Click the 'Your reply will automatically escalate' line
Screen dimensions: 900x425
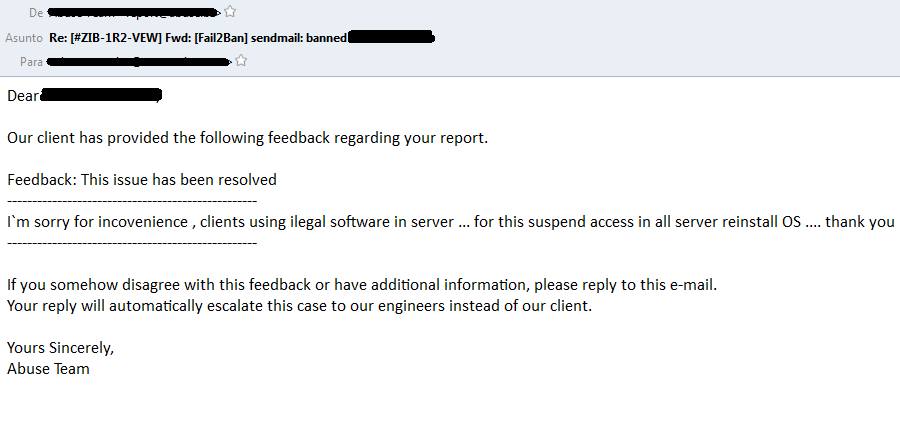(300, 306)
